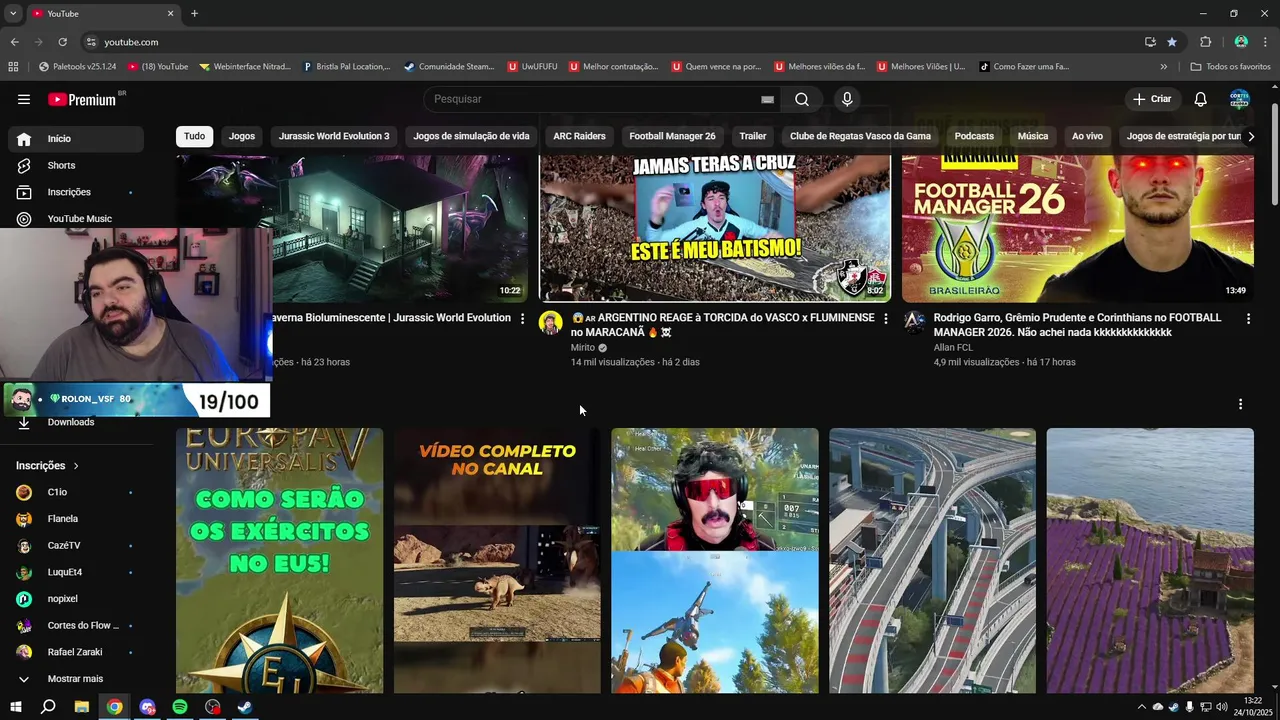Select the Jogos filter chip
The height and width of the screenshot is (720, 1280).
point(242,136)
